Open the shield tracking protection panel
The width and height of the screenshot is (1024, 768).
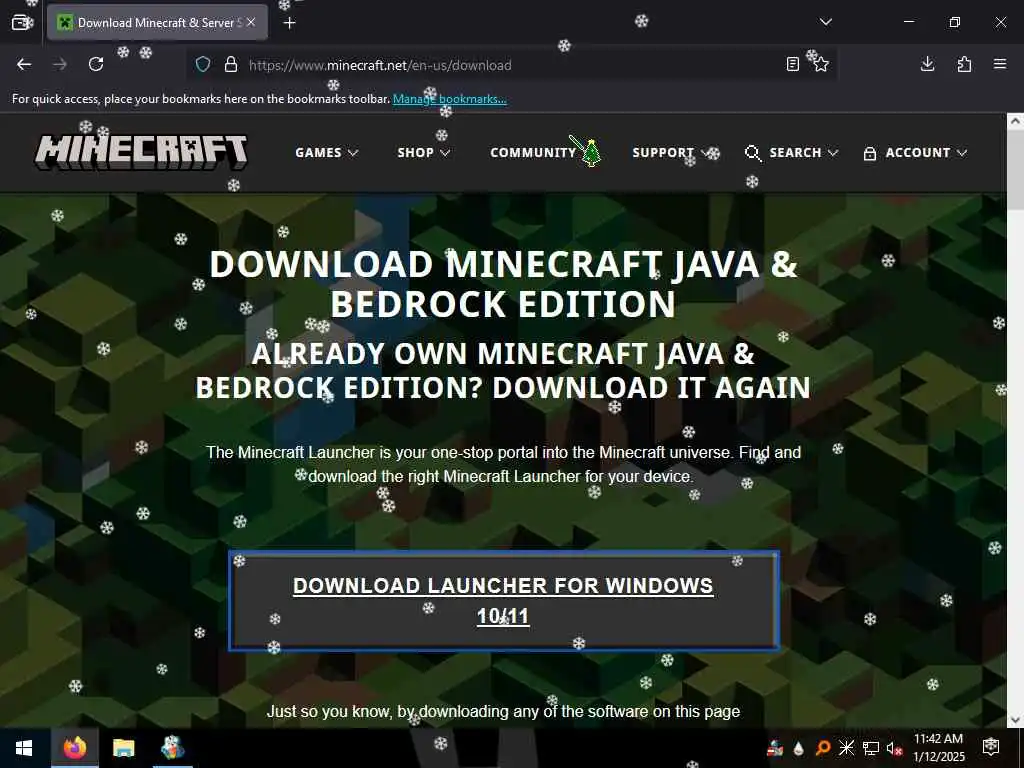coord(203,65)
